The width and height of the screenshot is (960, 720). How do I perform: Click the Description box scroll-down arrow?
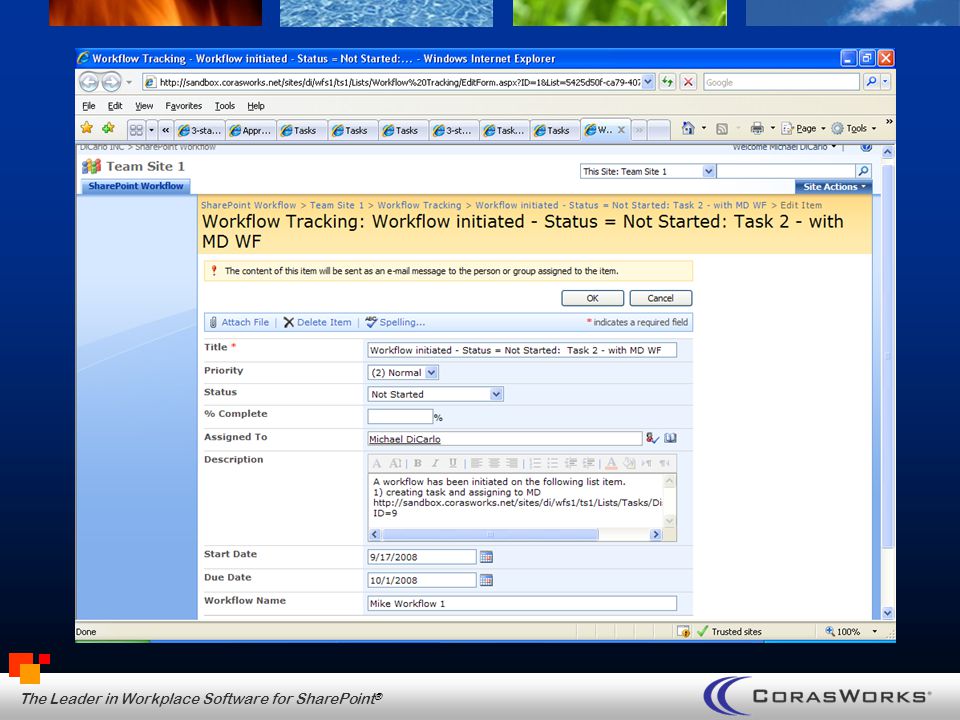tap(669, 520)
